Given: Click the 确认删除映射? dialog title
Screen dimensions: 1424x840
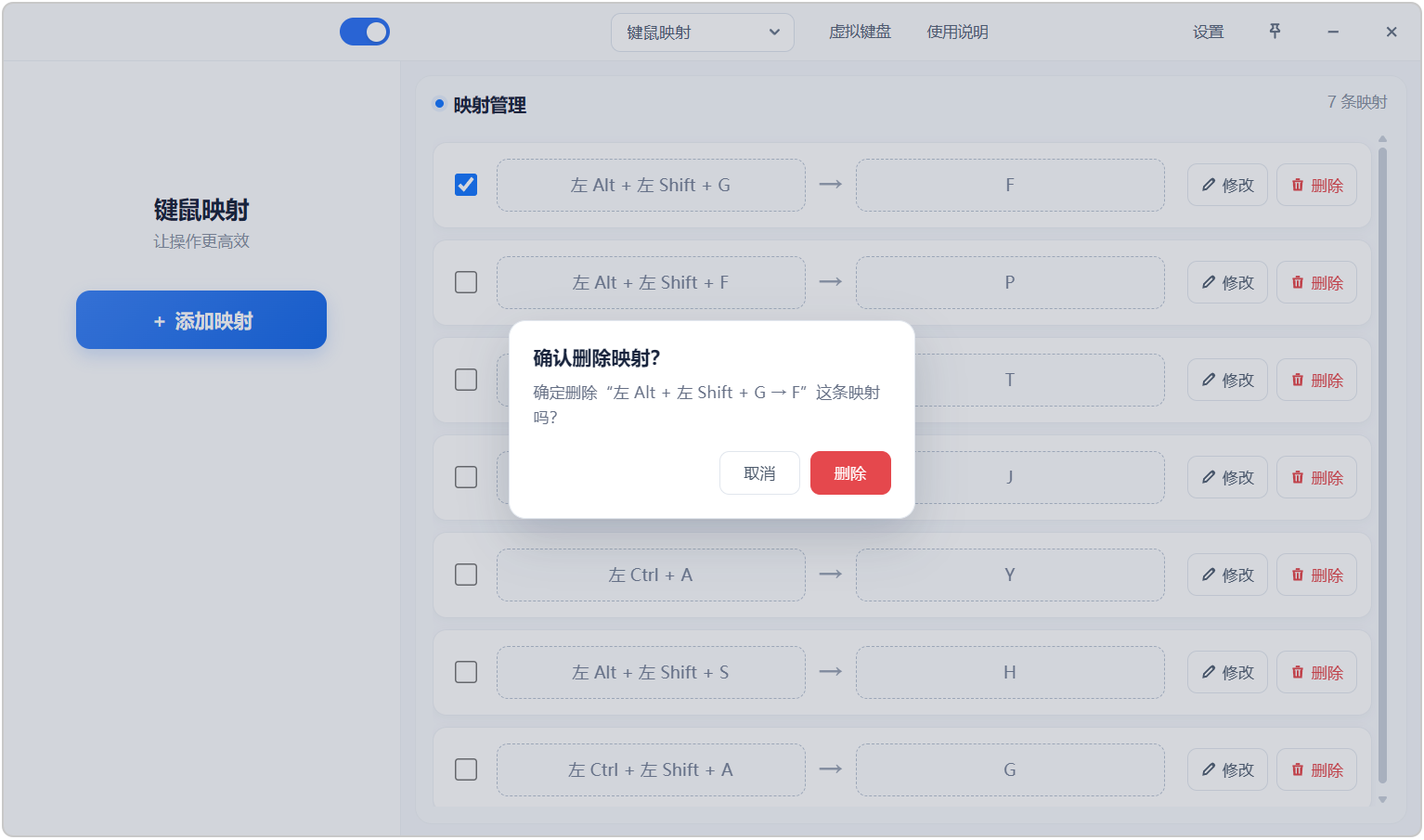Looking at the screenshot, I should tap(596, 358).
